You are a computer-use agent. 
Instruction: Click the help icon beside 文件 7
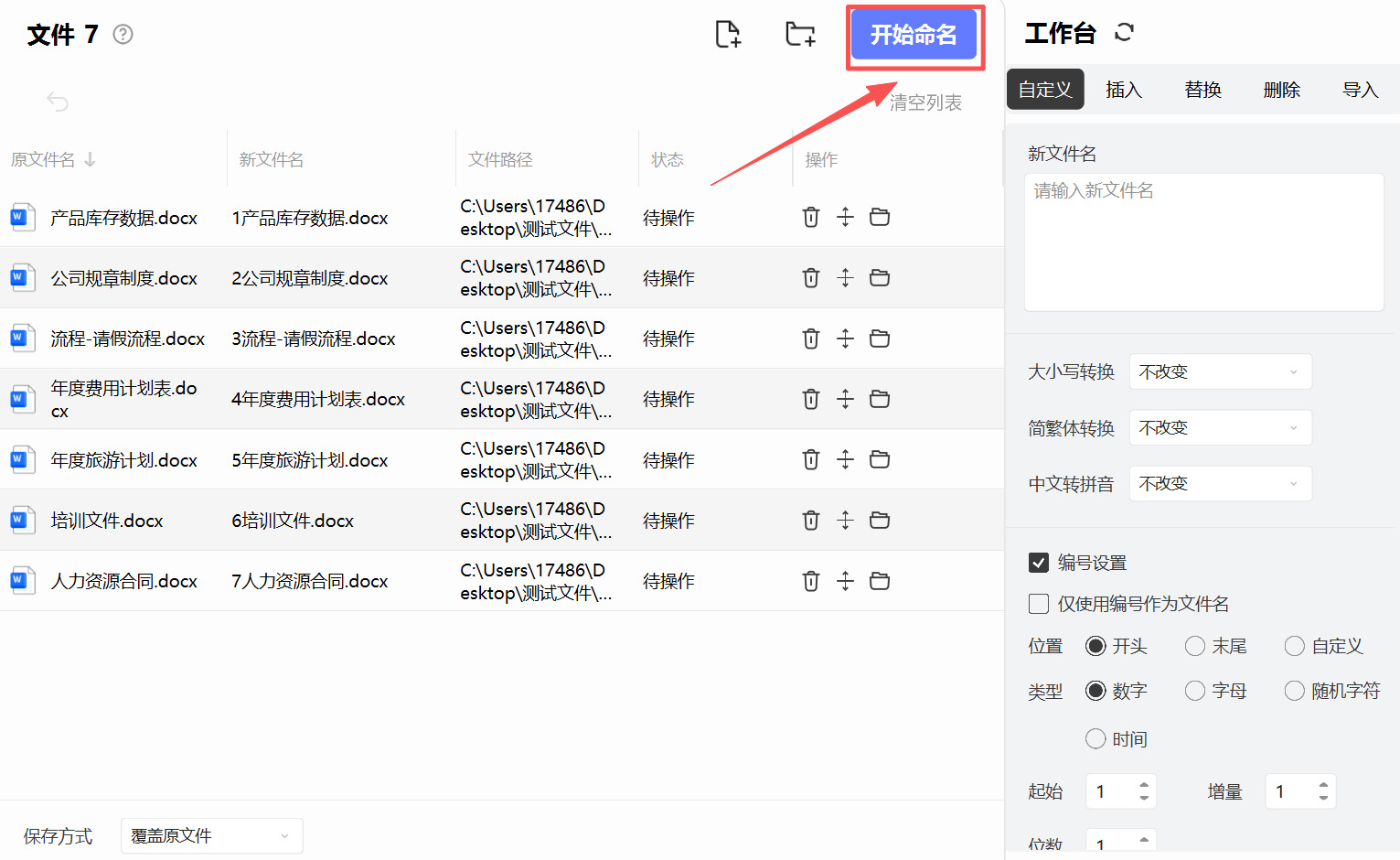(123, 35)
